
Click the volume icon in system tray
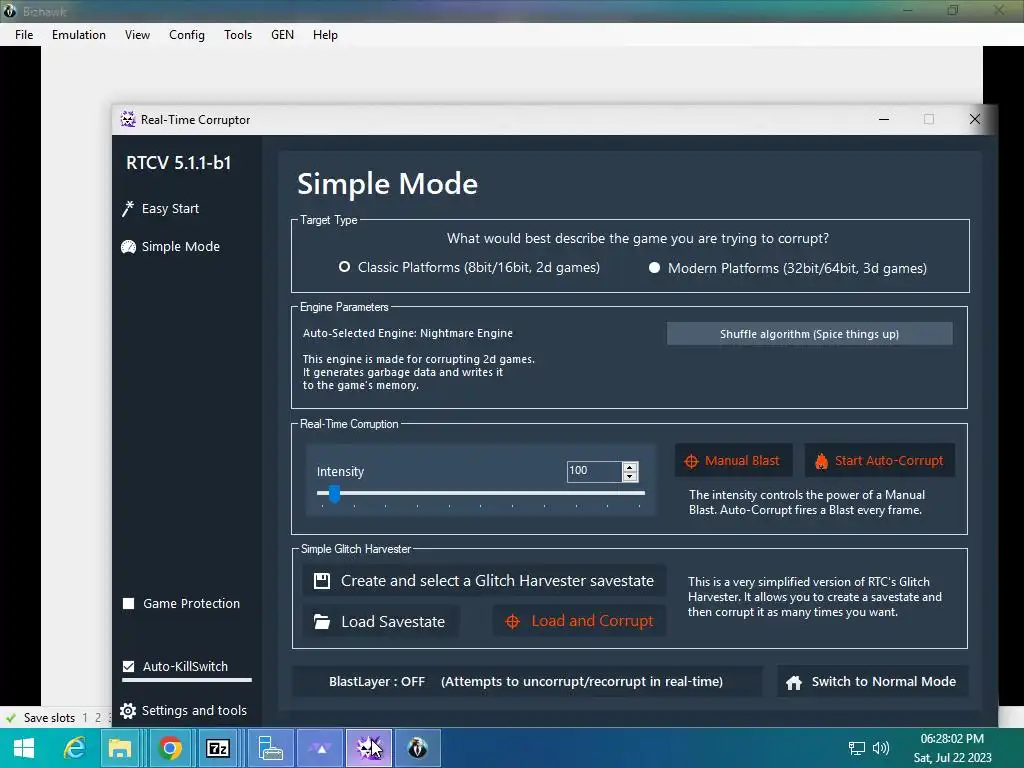[881, 748]
